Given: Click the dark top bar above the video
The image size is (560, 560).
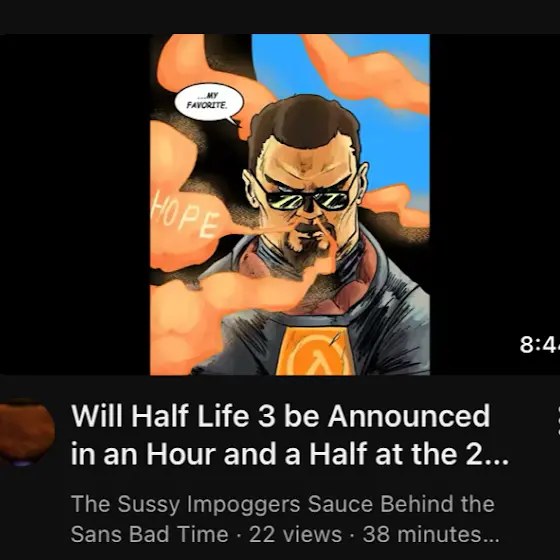Looking at the screenshot, I should (x=280, y=17).
